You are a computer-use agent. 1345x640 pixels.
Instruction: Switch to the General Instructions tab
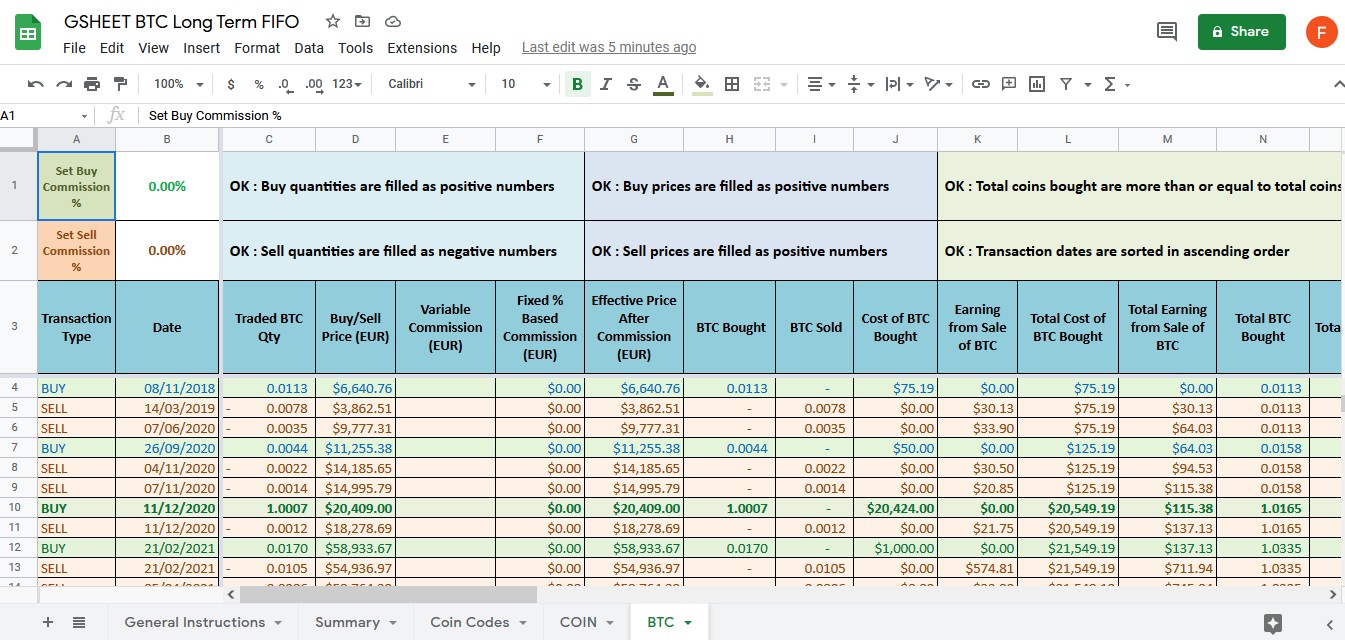(x=203, y=622)
